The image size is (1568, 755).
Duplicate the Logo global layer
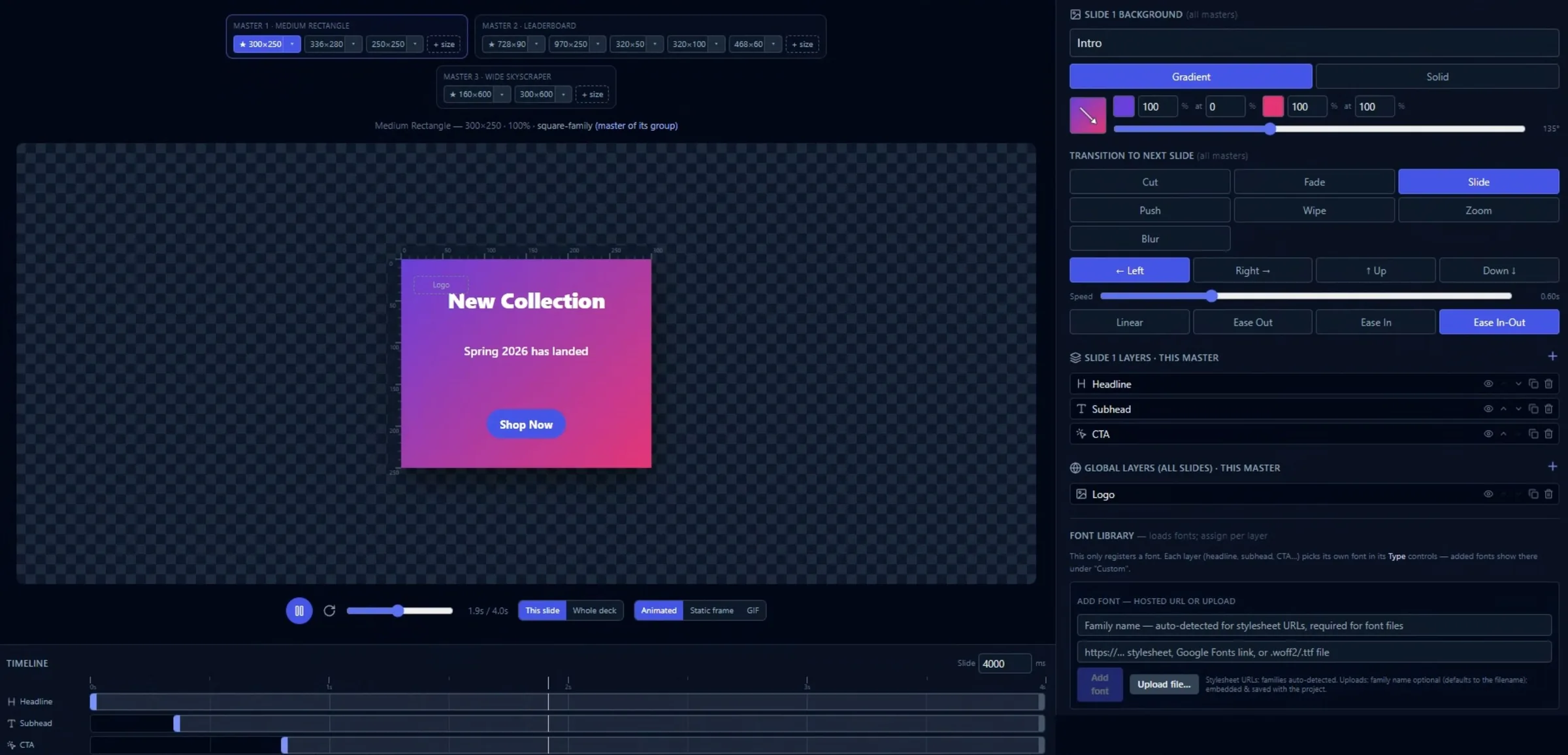coord(1533,494)
